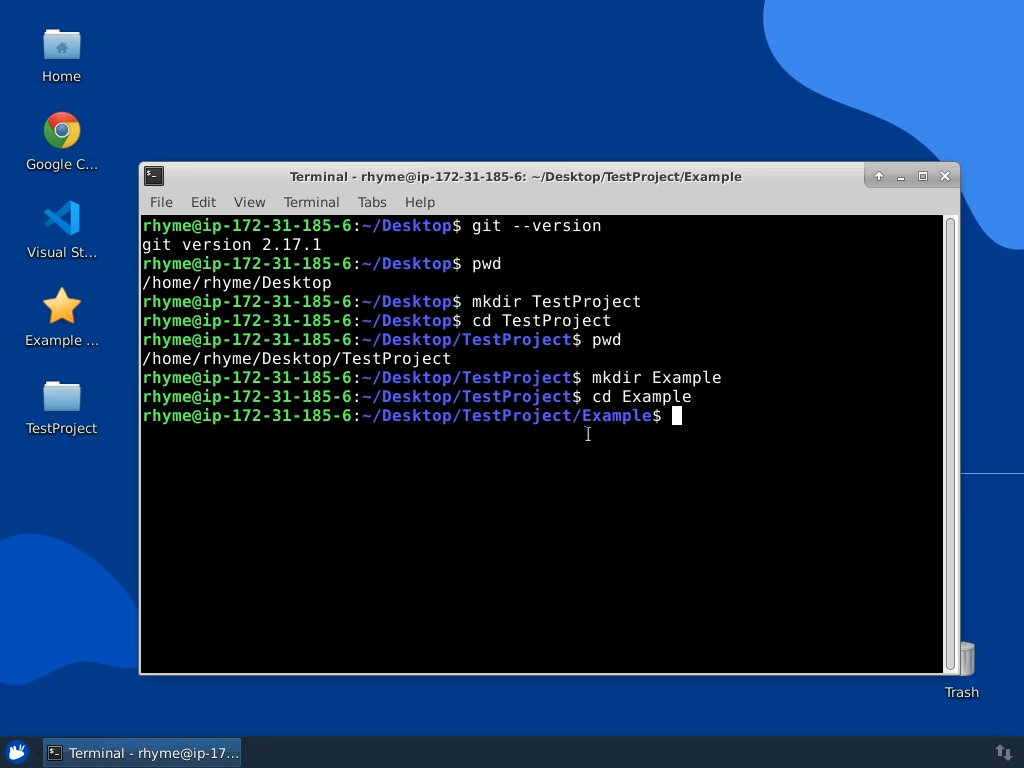
Task: Click the 'git --version' command text
Action: click(536, 226)
